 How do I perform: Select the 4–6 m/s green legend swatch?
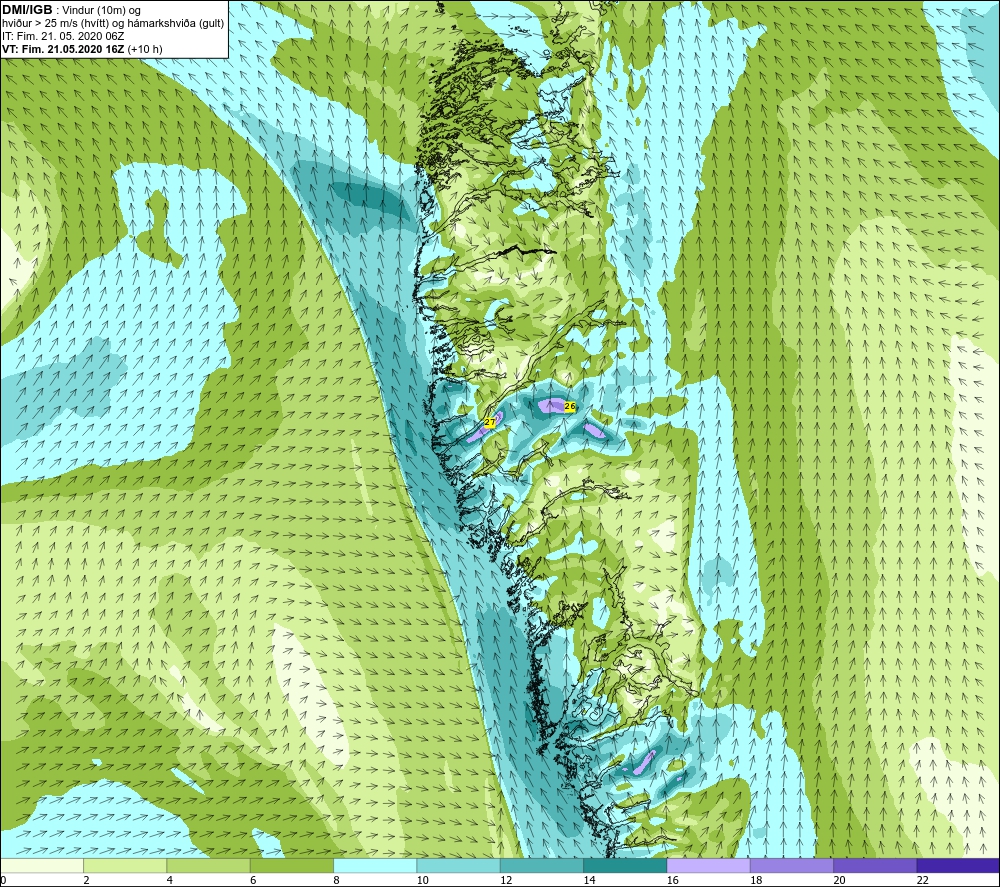click(x=209, y=865)
